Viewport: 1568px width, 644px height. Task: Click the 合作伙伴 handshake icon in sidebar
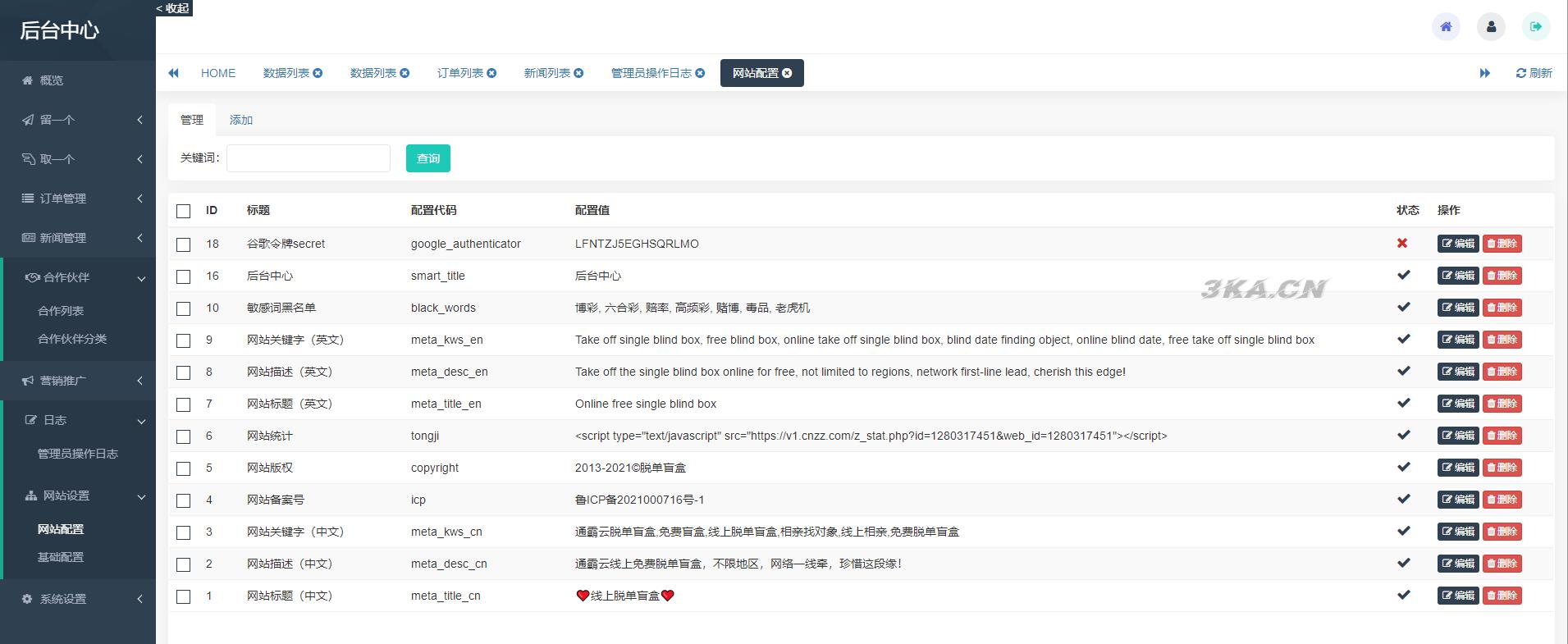(x=32, y=277)
